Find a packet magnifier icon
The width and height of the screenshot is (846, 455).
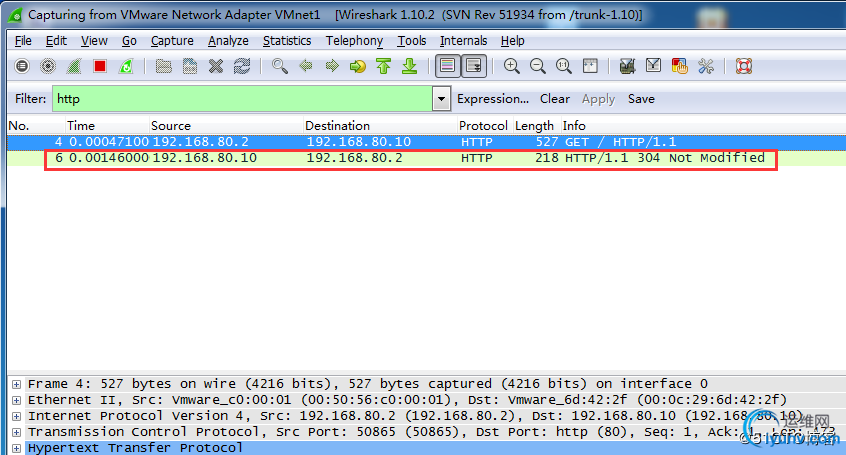tap(279, 66)
